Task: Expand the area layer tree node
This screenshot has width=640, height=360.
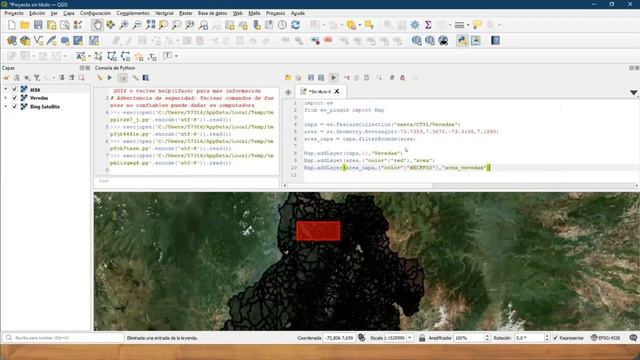Action: (x=6, y=89)
